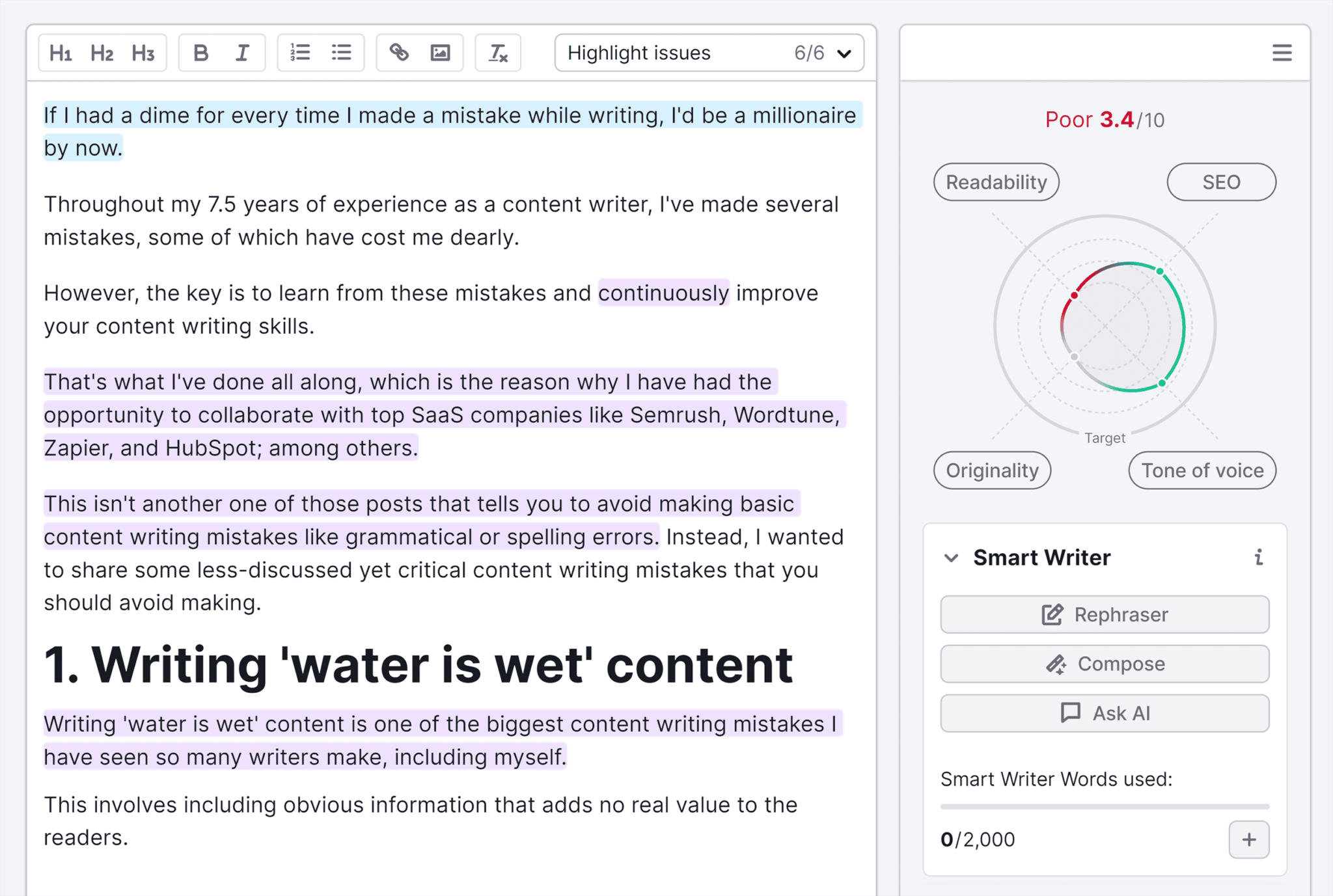Click the Rephraser button
Screen dimensions: 1333x896
[1104, 614]
